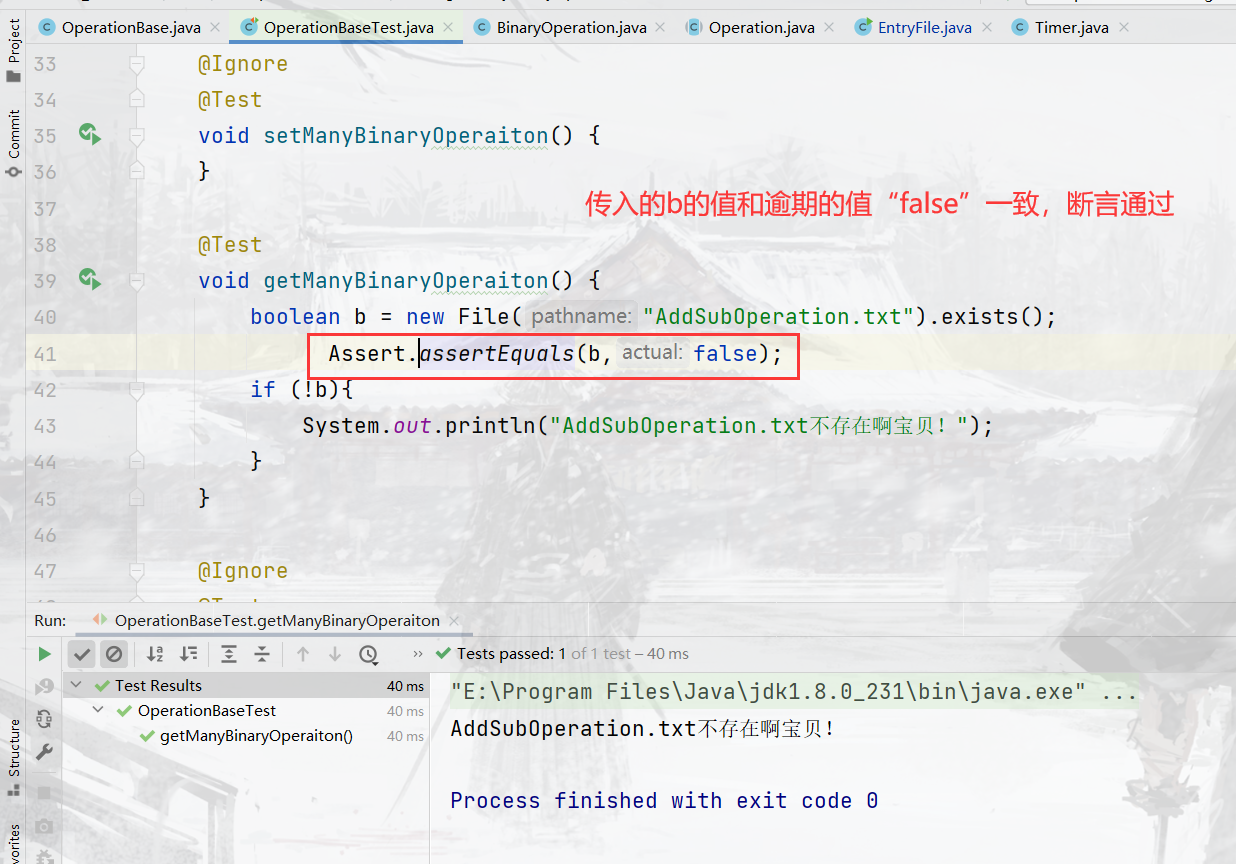1236x864 pixels.
Task: Close the Timer.java tab
Action: tap(1124, 27)
